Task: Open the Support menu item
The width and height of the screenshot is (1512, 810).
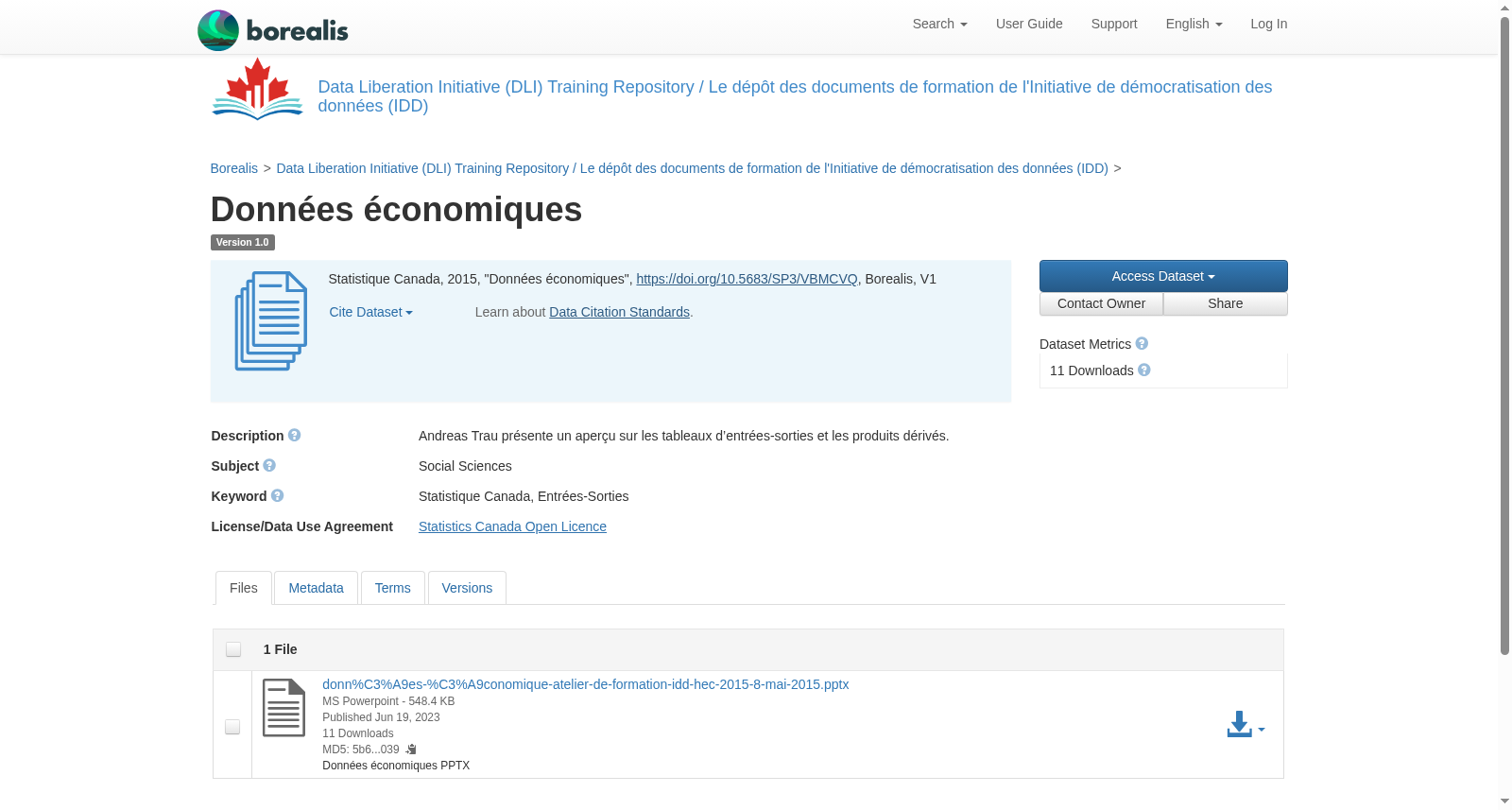Action: click(1114, 24)
